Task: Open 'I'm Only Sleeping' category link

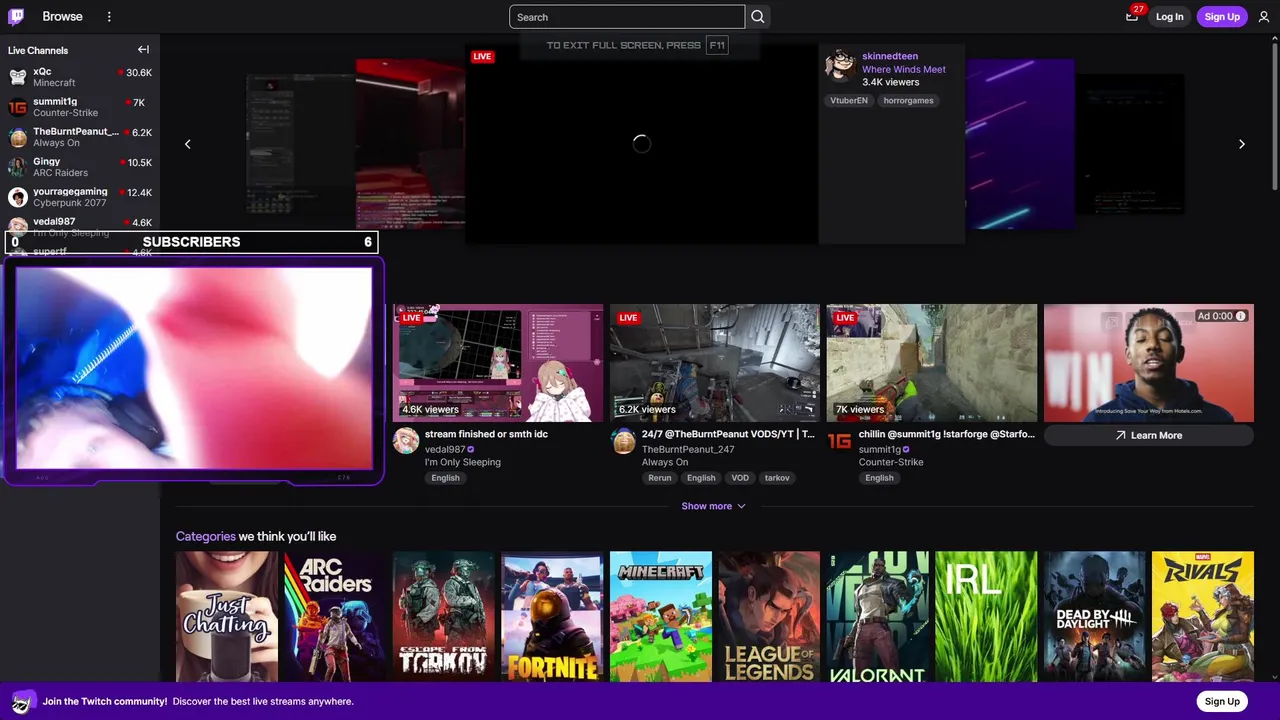Action: (x=463, y=462)
